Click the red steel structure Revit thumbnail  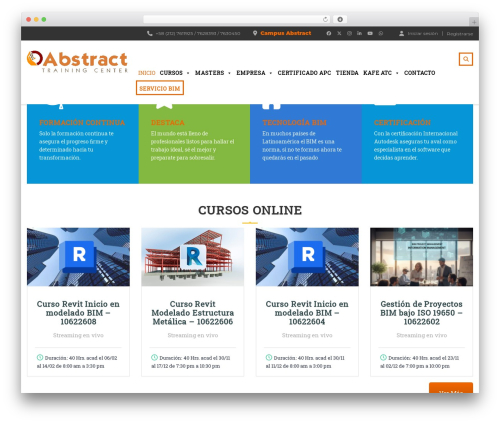[x=193, y=257]
